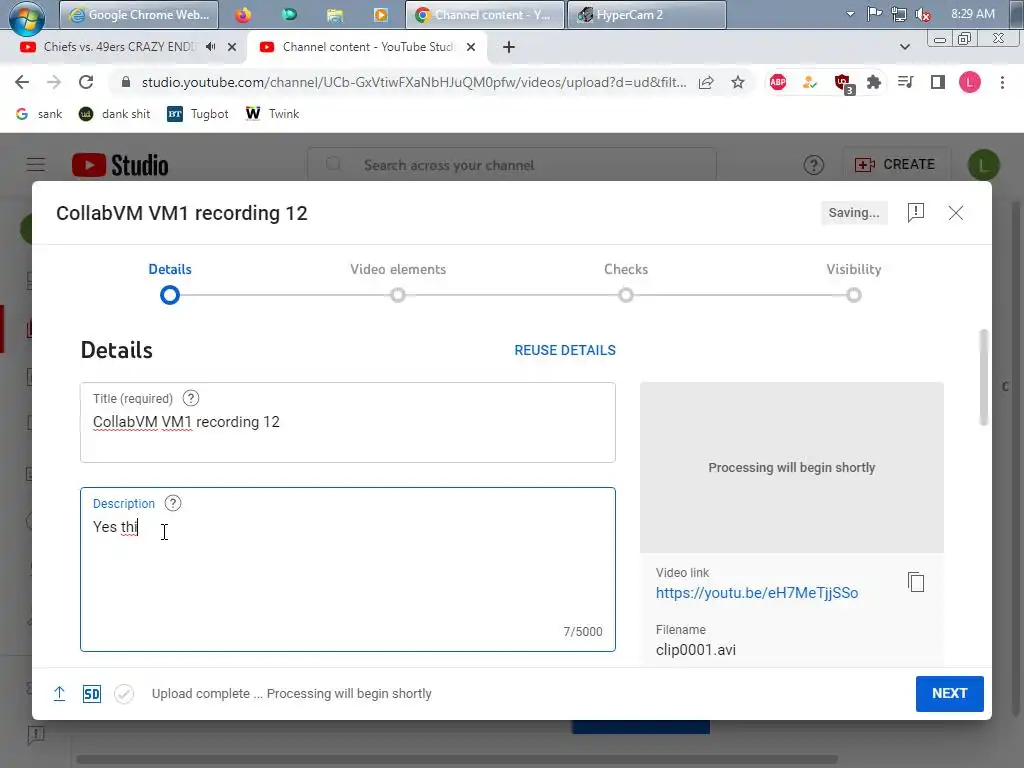The height and width of the screenshot is (768, 1024).
Task: Go to the Visibility step
Action: [854, 283]
